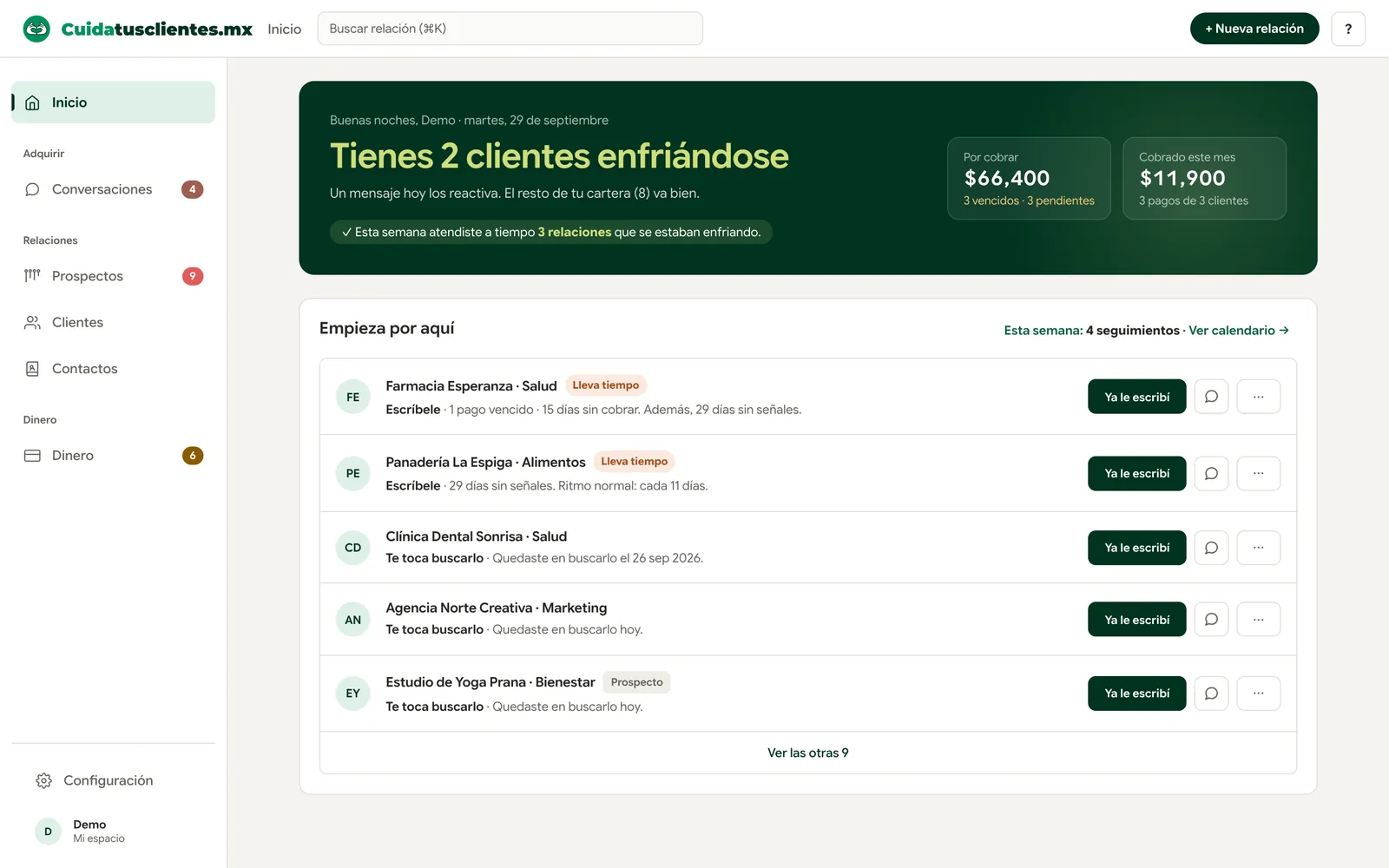1389x868 pixels.
Task: Open chat icon for Farmacia Esperanza
Action: (1211, 397)
